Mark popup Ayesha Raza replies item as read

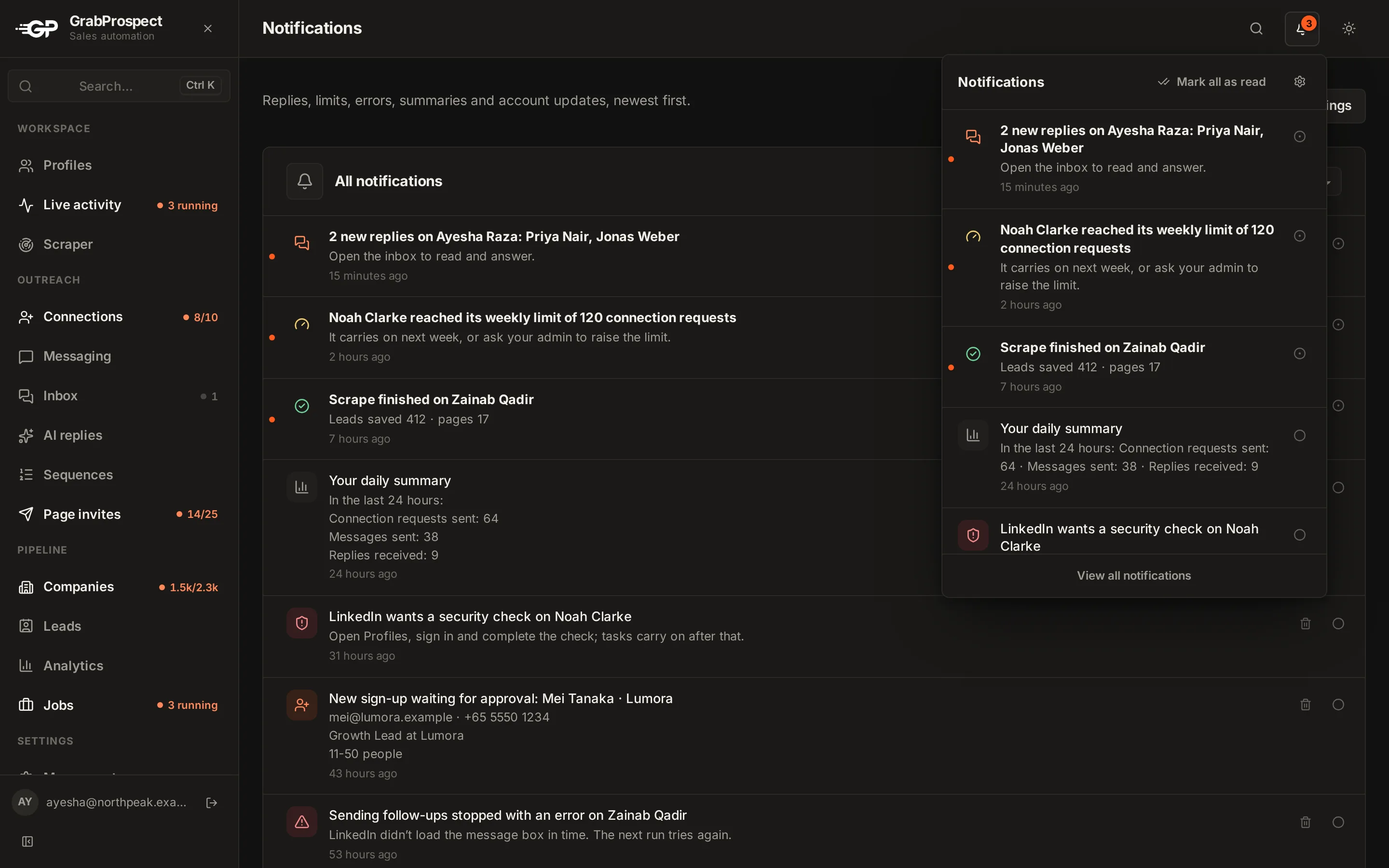(x=1299, y=136)
